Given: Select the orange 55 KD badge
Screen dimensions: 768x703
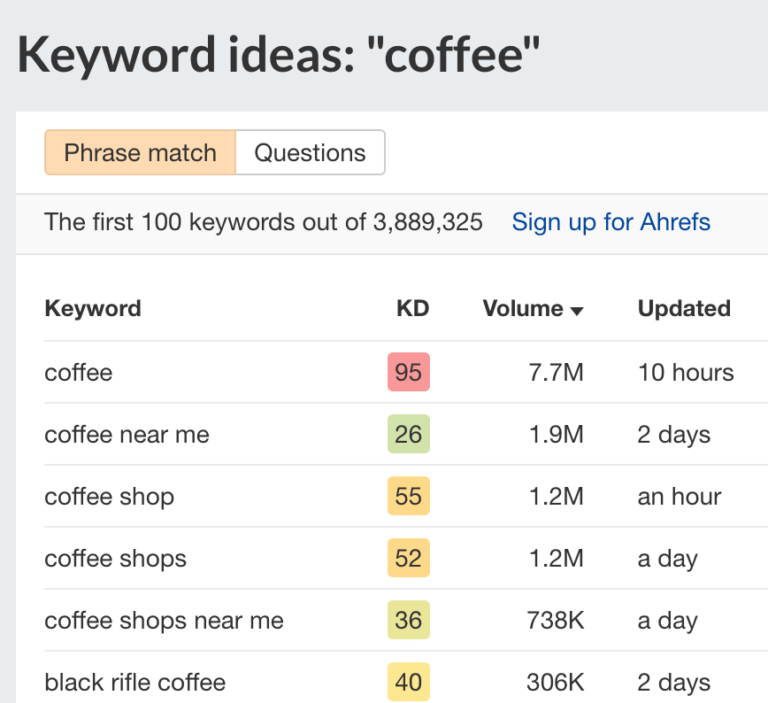Looking at the screenshot, I should coord(408,497).
